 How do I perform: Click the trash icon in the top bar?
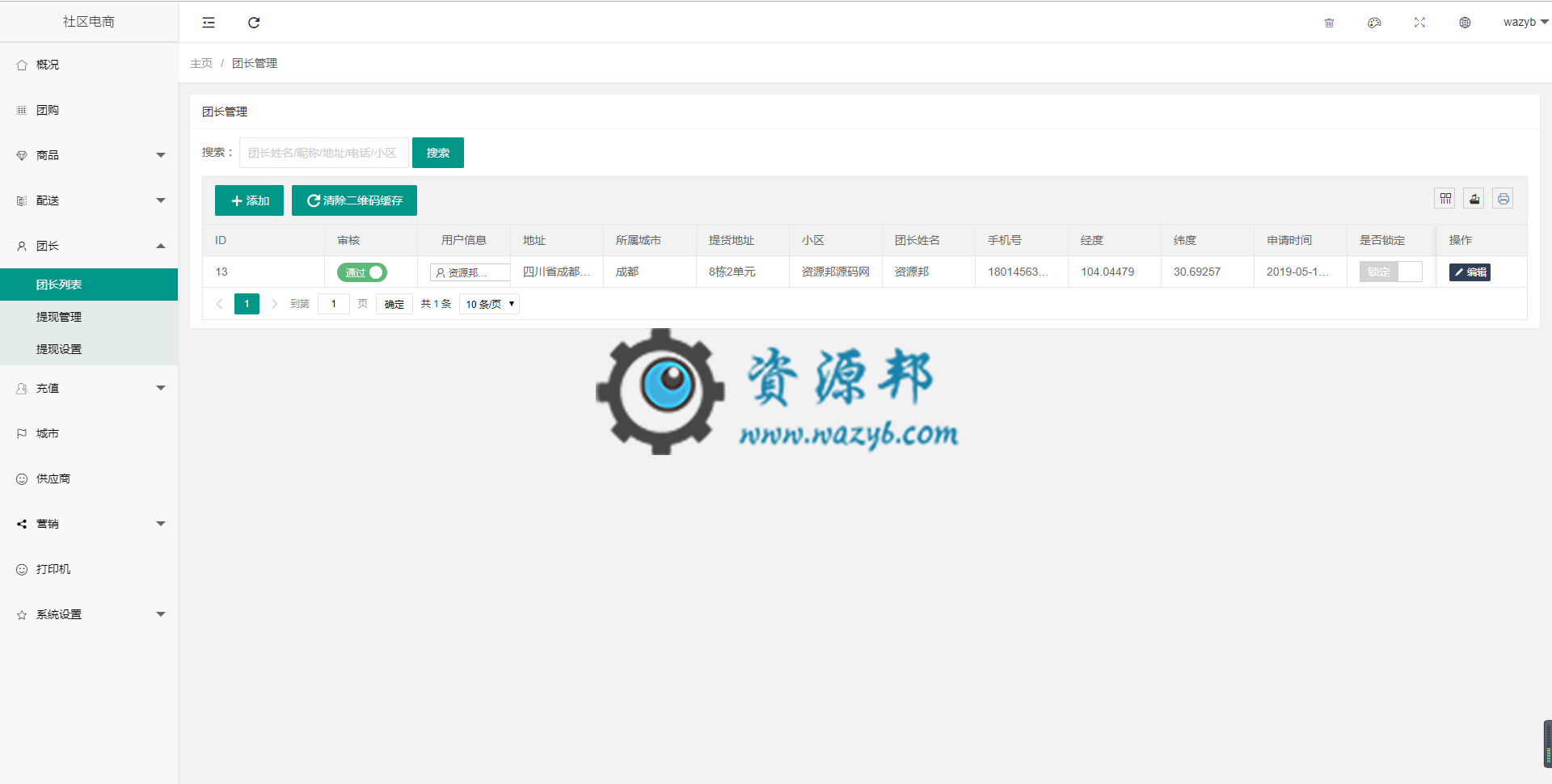click(1329, 23)
